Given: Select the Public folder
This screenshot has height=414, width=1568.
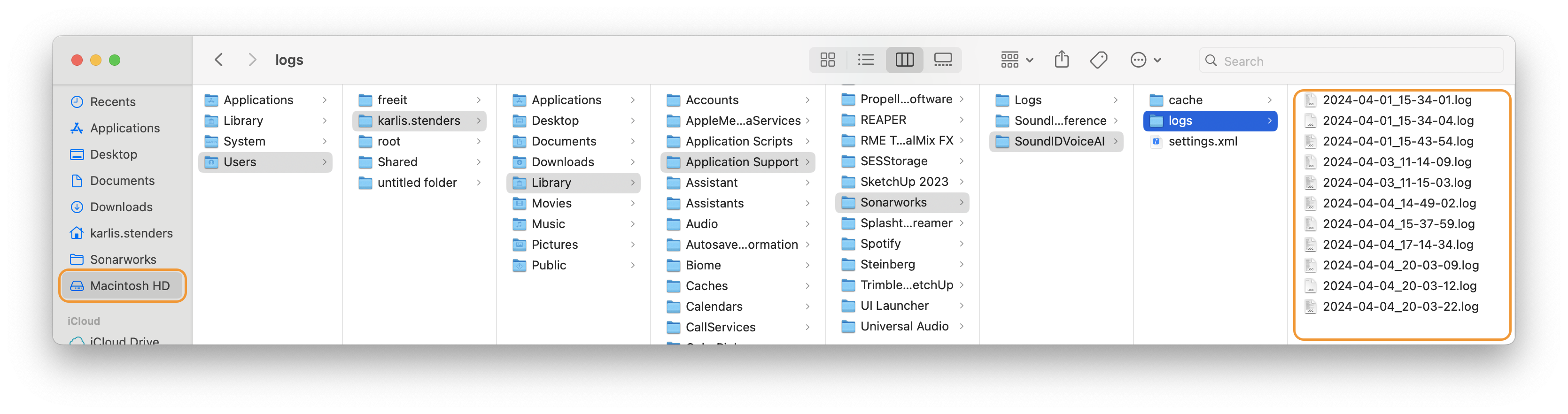Looking at the screenshot, I should pos(574,265).
